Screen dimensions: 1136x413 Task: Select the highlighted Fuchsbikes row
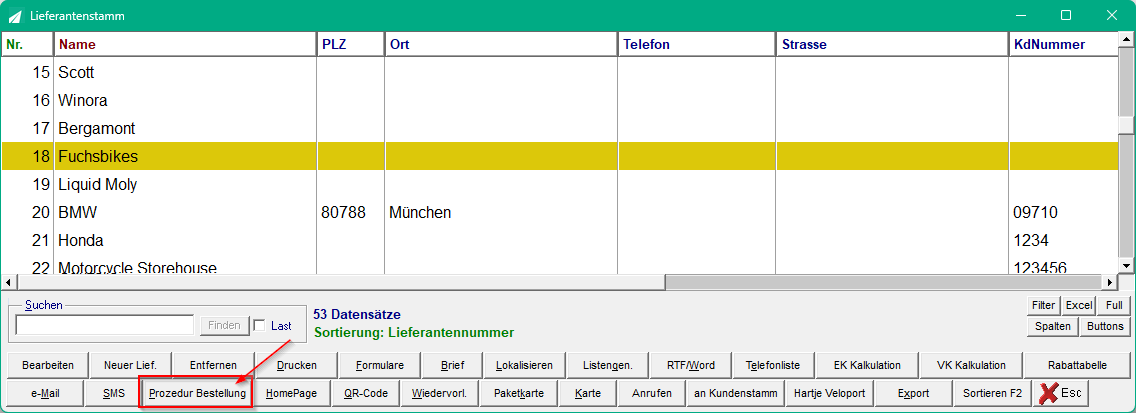coord(559,157)
